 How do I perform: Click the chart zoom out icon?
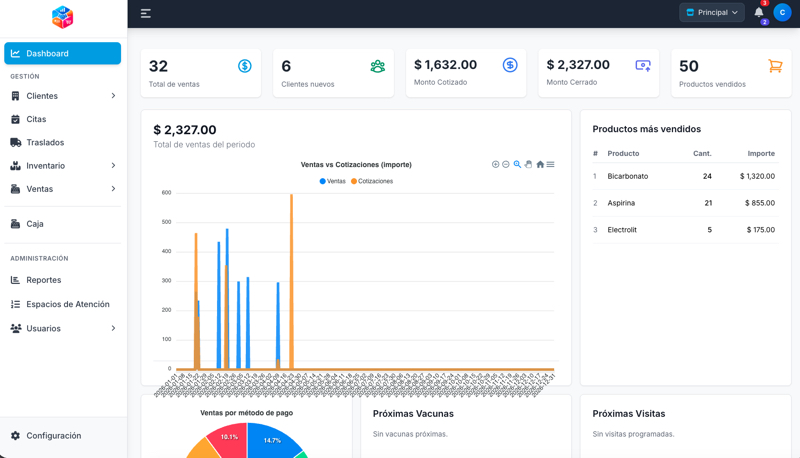[x=506, y=164]
